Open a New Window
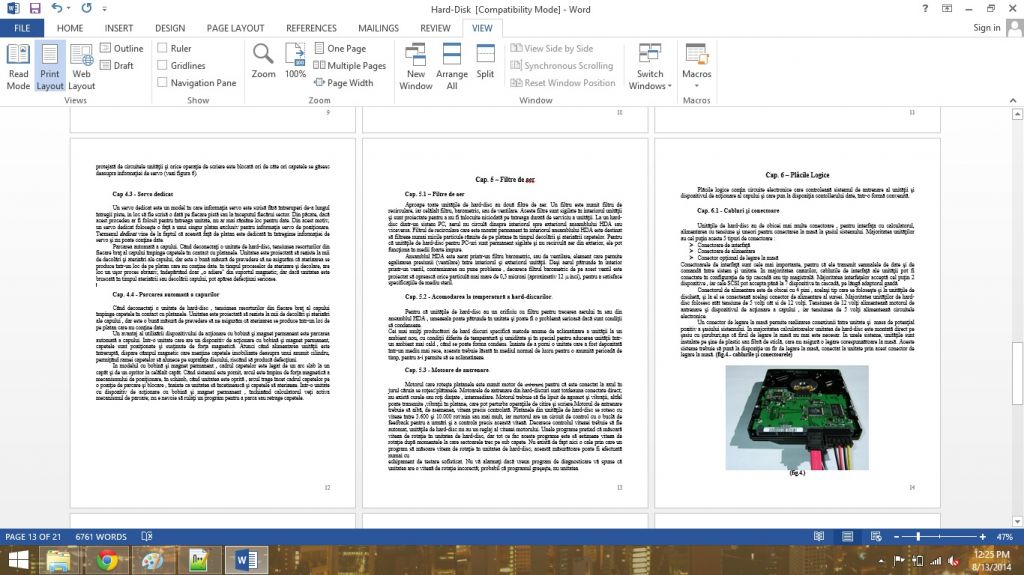This screenshot has height=575, width=1024. [416, 66]
